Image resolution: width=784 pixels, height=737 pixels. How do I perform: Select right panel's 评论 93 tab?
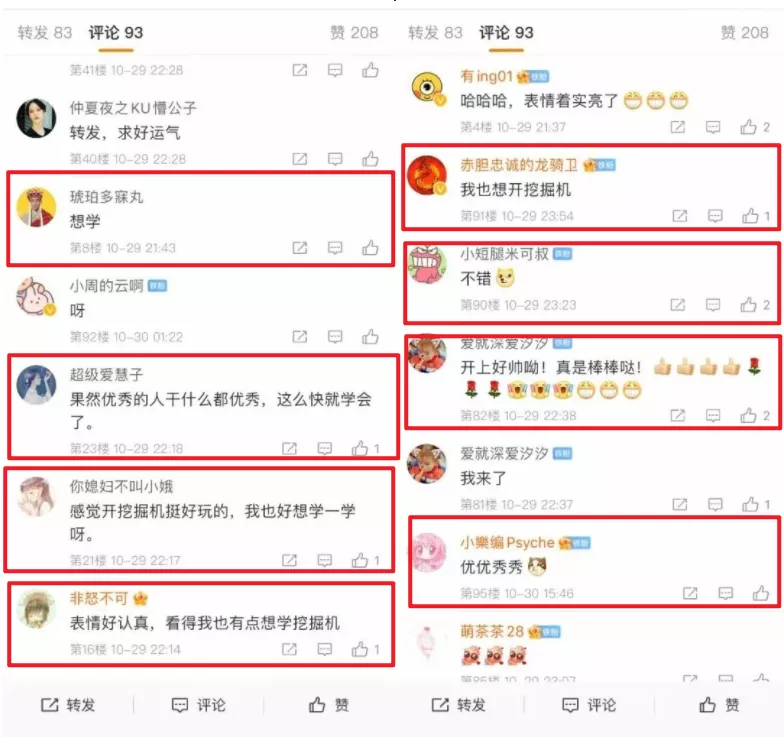pyautogui.click(x=506, y=33)
